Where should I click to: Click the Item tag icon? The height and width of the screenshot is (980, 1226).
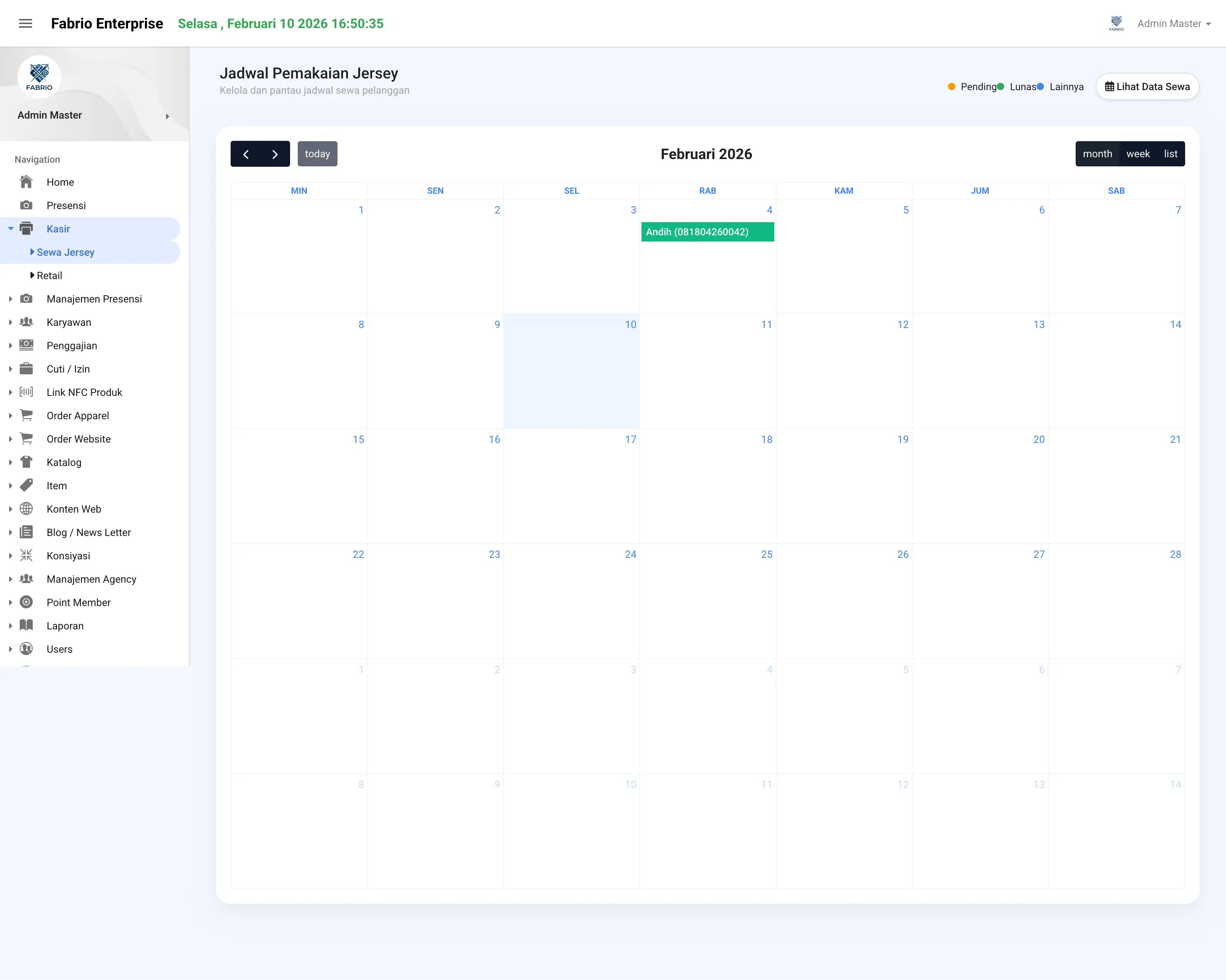[x=26, y=485]
